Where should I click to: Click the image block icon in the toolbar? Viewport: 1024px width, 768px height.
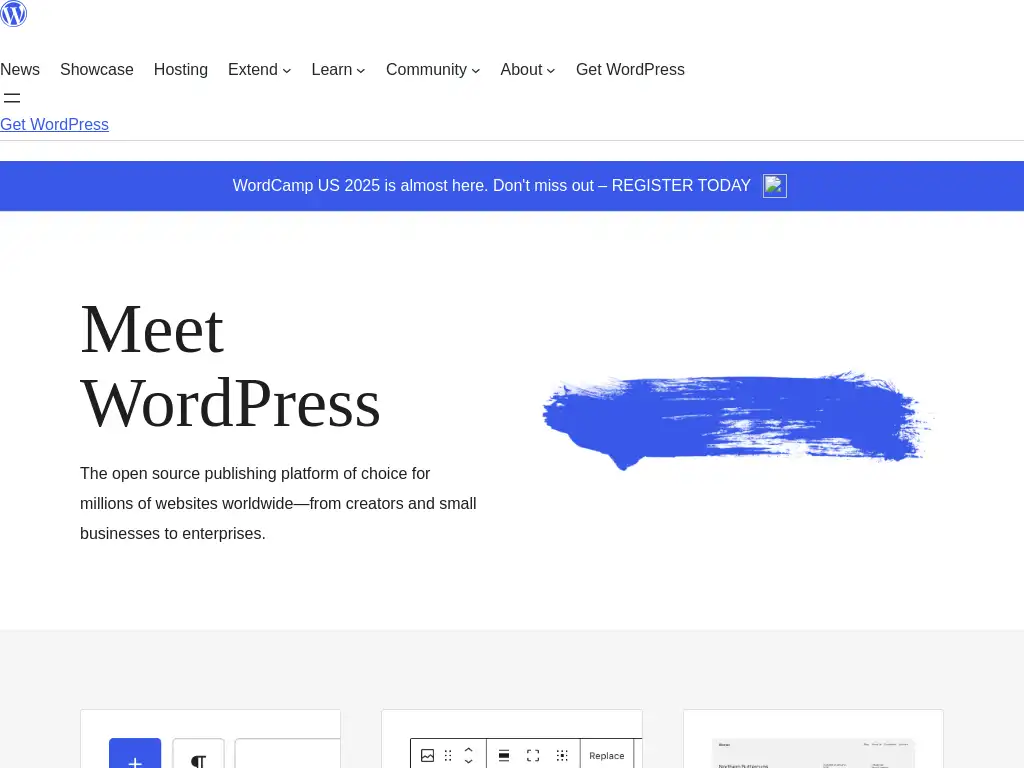click(427, 755)
